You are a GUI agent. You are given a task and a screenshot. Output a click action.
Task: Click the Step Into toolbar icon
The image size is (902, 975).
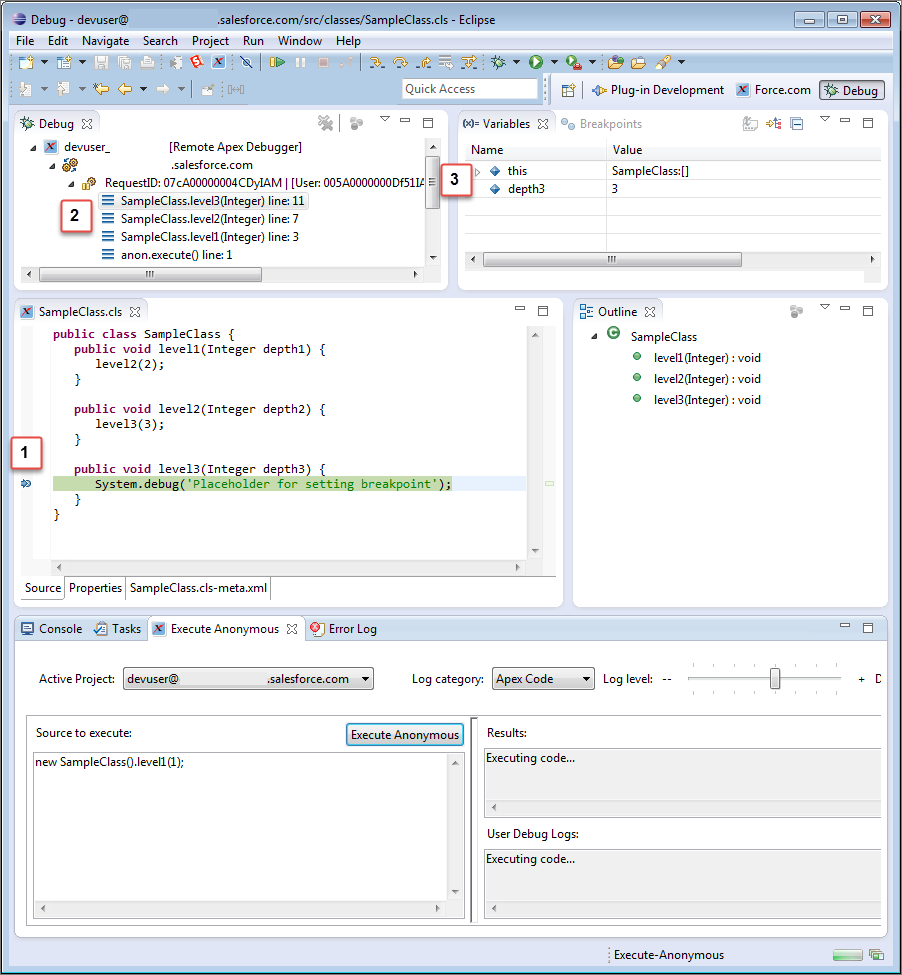376,62
